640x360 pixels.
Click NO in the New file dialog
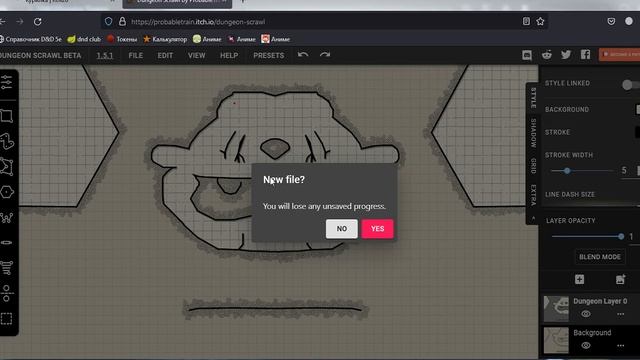342,229
